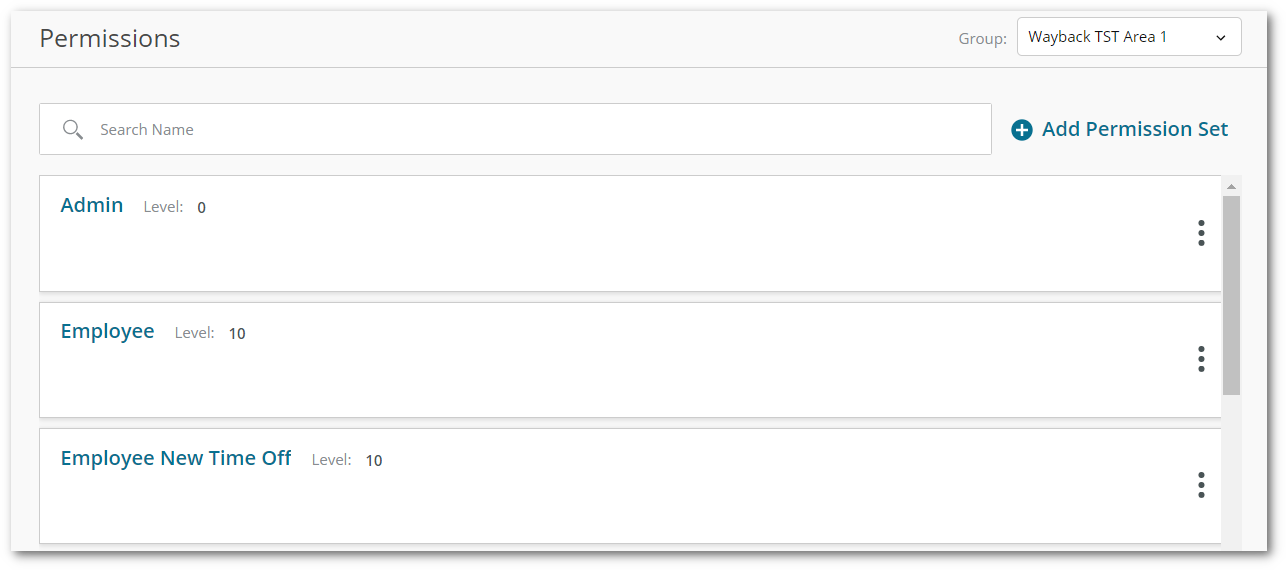
Task: Click the permissions list scrollbar thumb
Action: (1231, 295)
